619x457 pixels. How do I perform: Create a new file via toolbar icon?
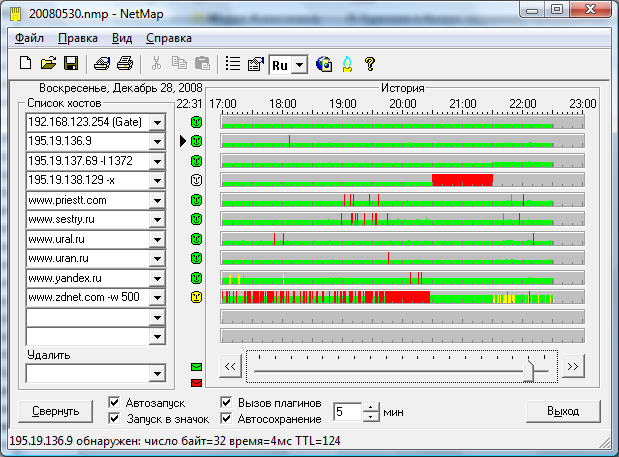click(x=26, y=63)
